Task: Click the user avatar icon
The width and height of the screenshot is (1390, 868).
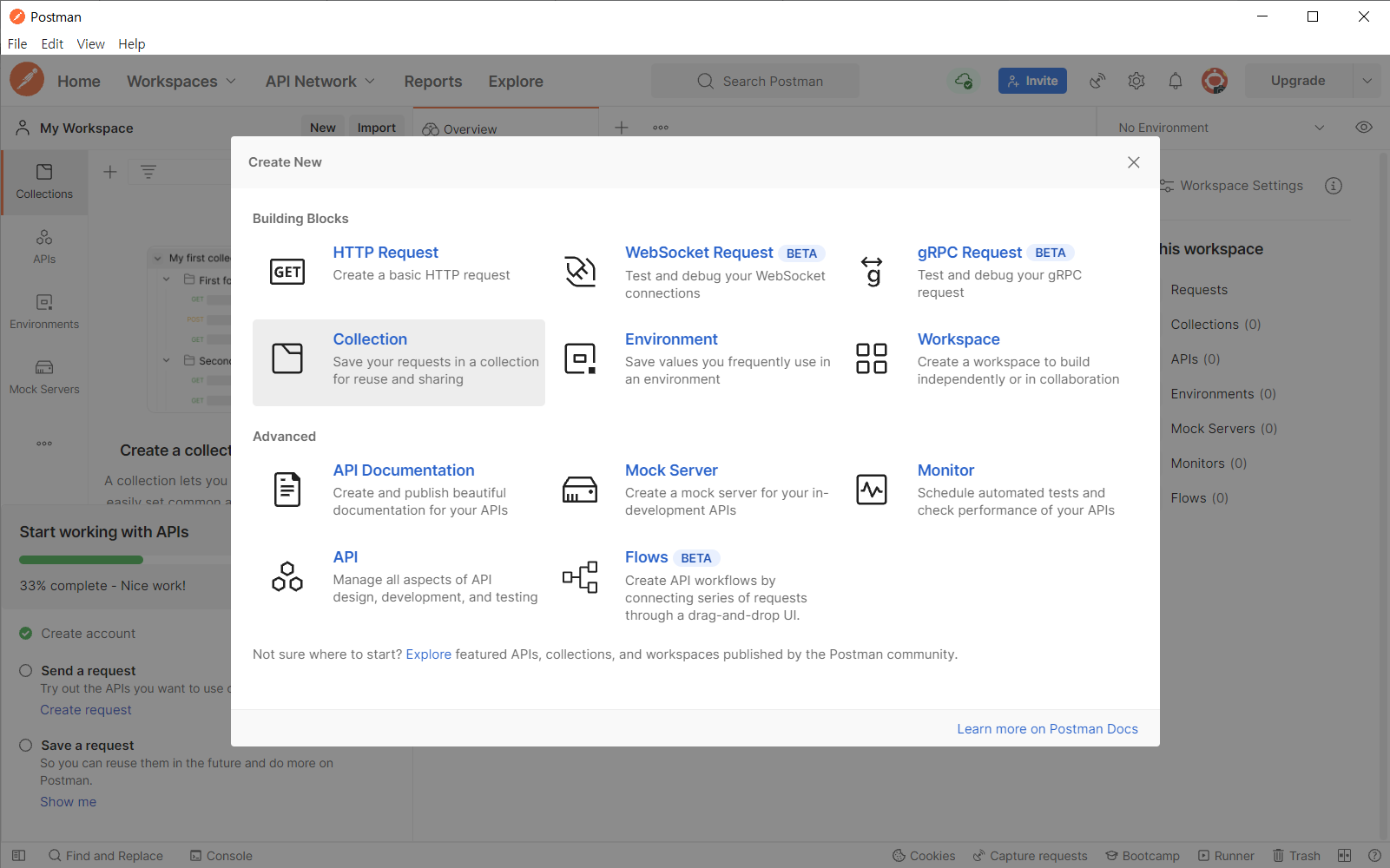Action: (1215, 81)
